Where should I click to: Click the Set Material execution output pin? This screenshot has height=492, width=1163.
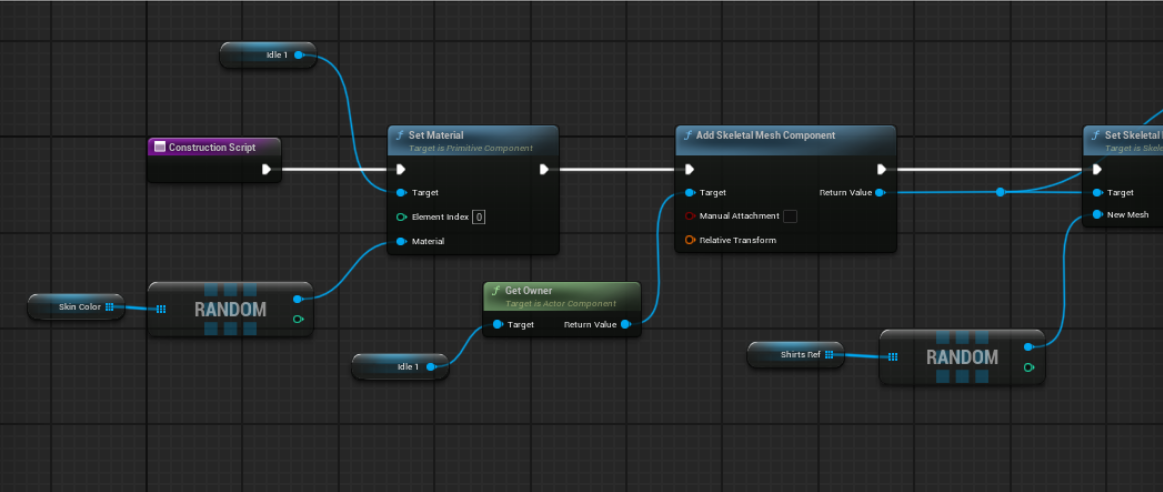click(x=544, y=169)
